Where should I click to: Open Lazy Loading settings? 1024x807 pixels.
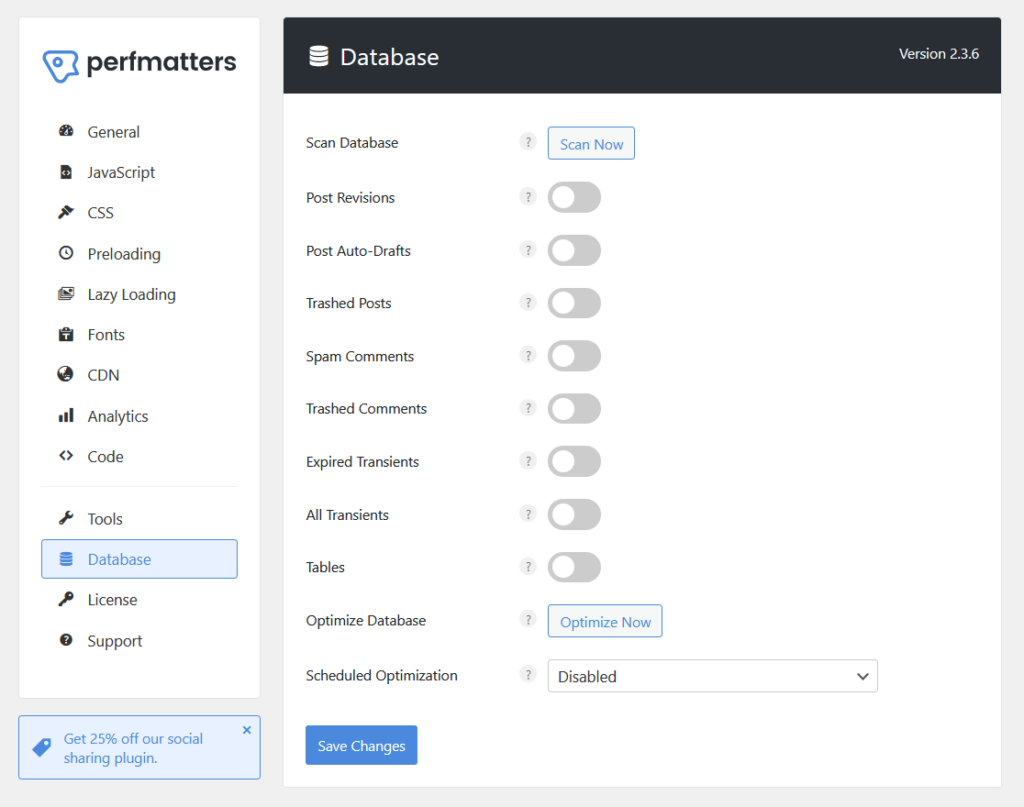[x=140, y=294]
